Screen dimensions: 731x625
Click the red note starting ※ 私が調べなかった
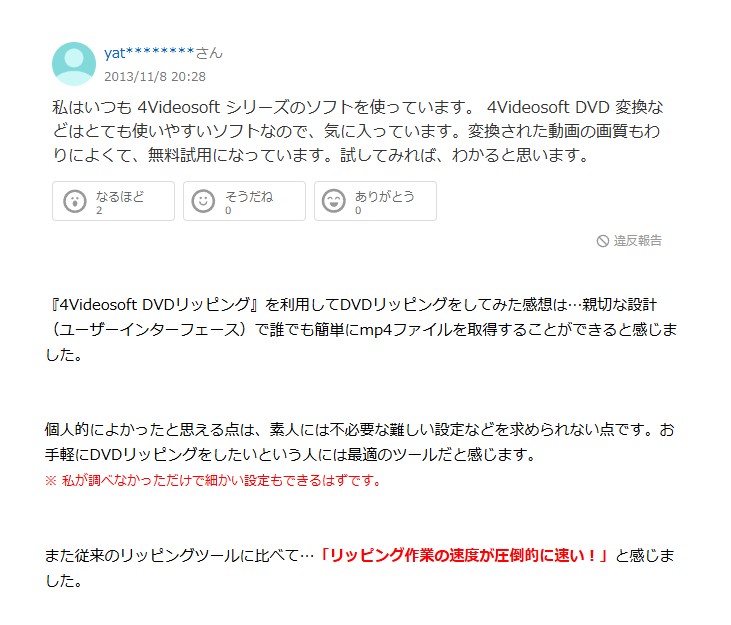(x=213, y=480)
